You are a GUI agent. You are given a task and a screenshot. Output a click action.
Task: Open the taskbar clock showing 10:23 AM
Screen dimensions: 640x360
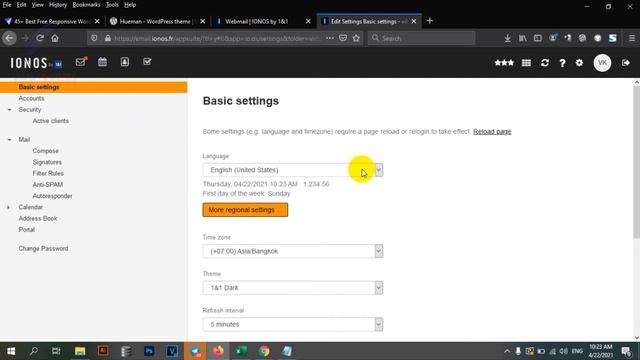coord(600,351)
